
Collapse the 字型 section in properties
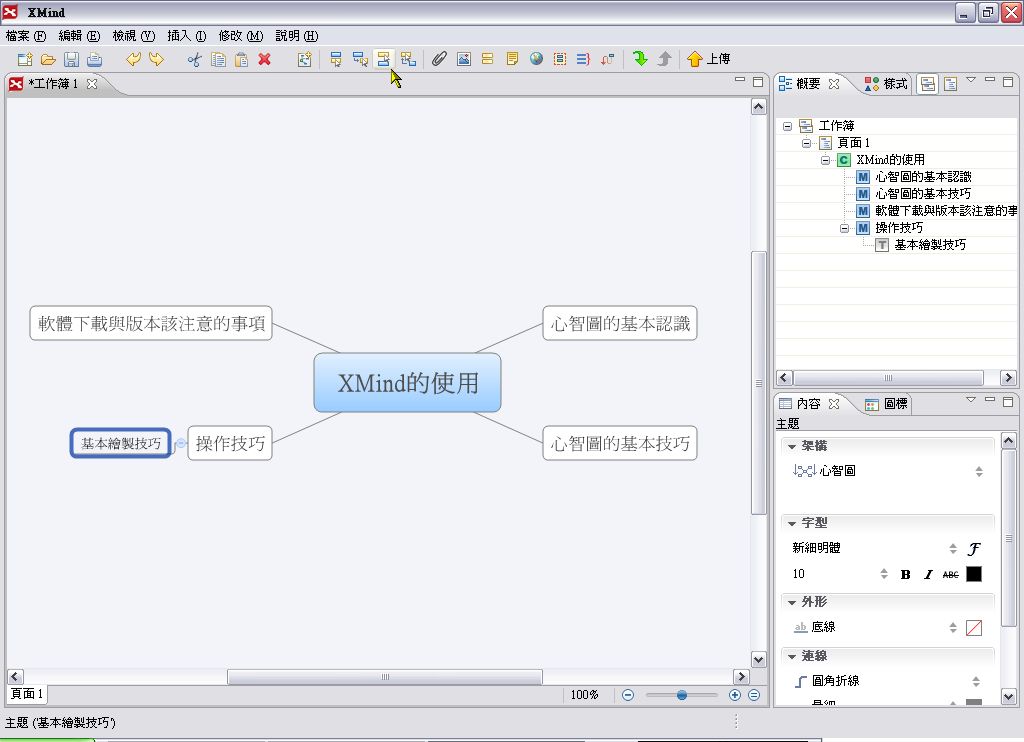[792, 524]
